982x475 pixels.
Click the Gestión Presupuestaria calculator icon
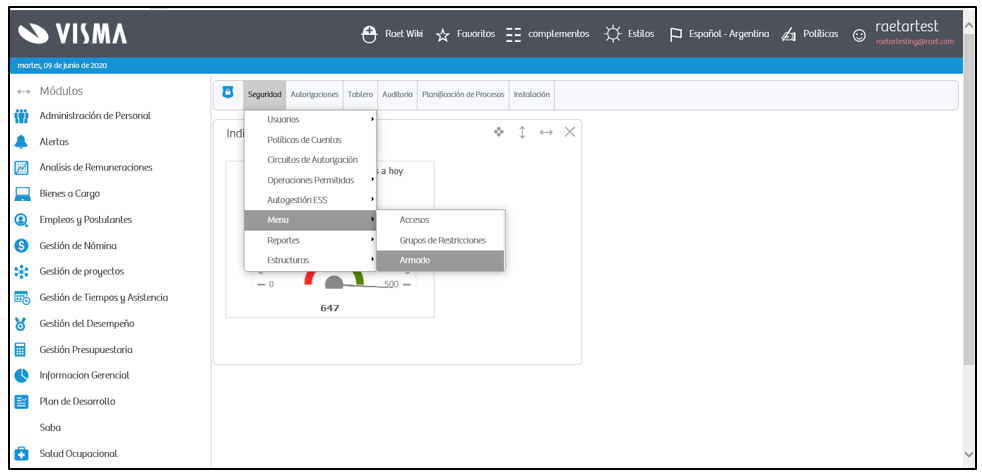22,350
